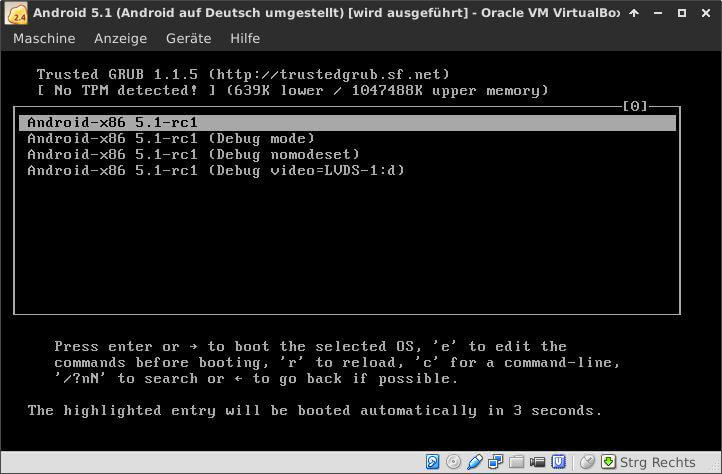Pick the Debug video=LVDS-1:d boot entry

click(x=215, y=171)
